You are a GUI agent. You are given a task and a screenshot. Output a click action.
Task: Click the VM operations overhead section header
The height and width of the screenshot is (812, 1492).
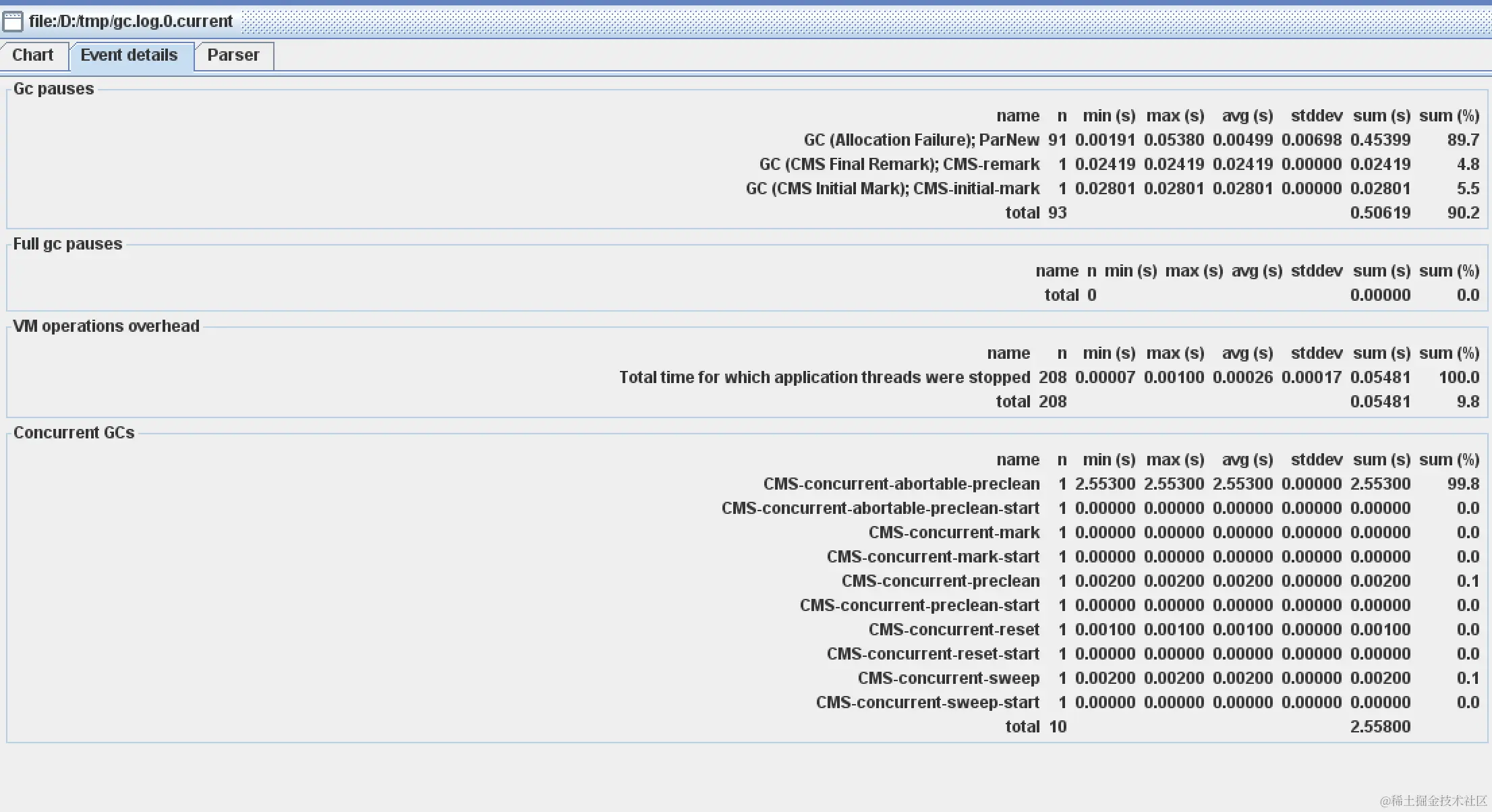coord(105,326)
